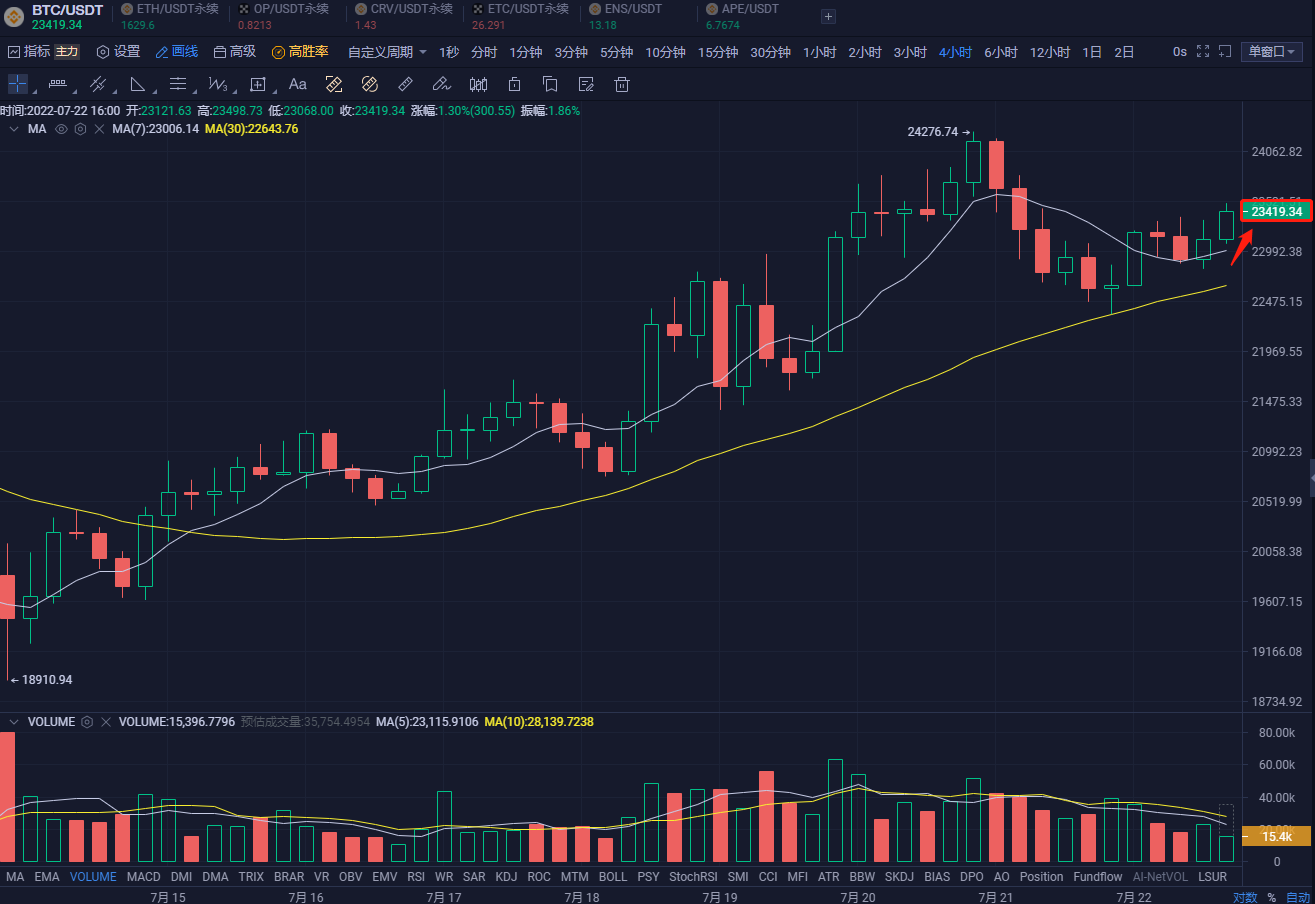Click the 24276.74 high price label

click(x=932, y=131)
